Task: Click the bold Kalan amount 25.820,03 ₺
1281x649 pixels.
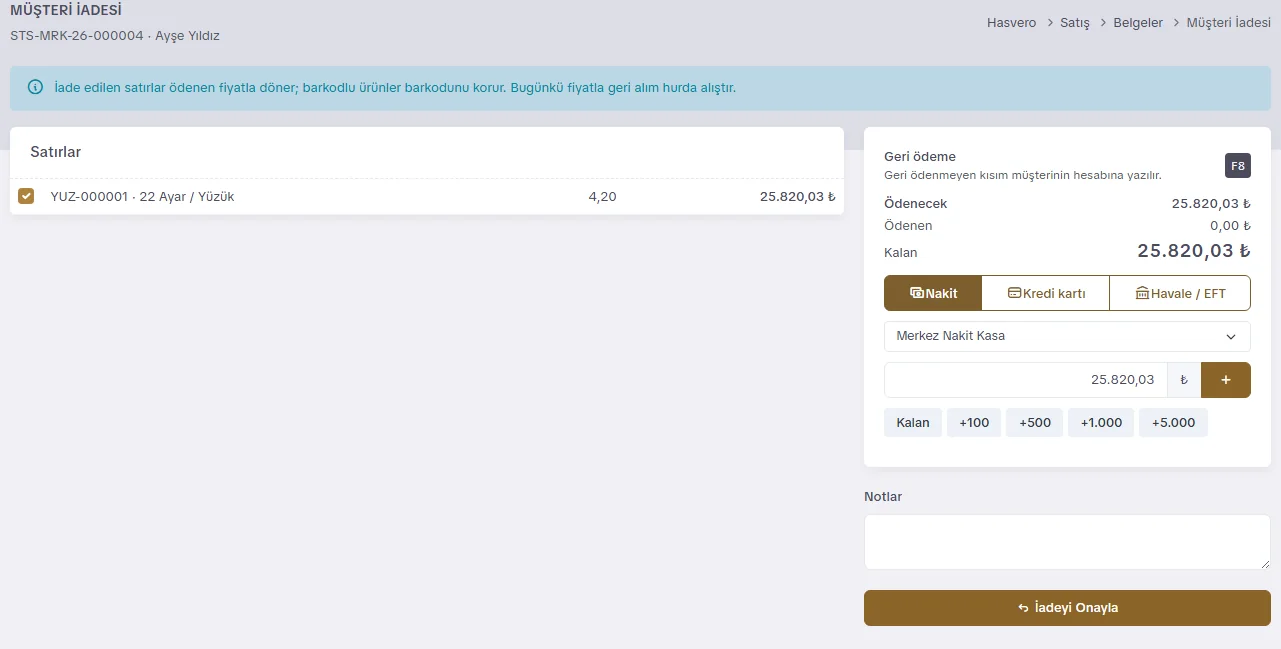Action: [1194, 251]
